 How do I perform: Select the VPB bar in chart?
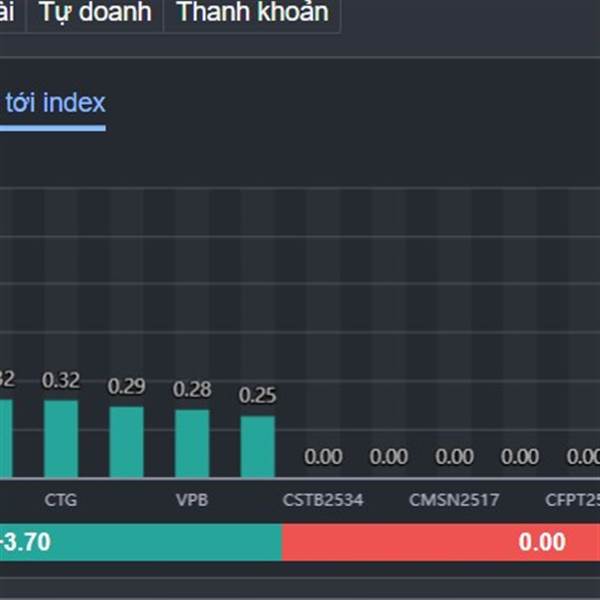click(192, 443)
